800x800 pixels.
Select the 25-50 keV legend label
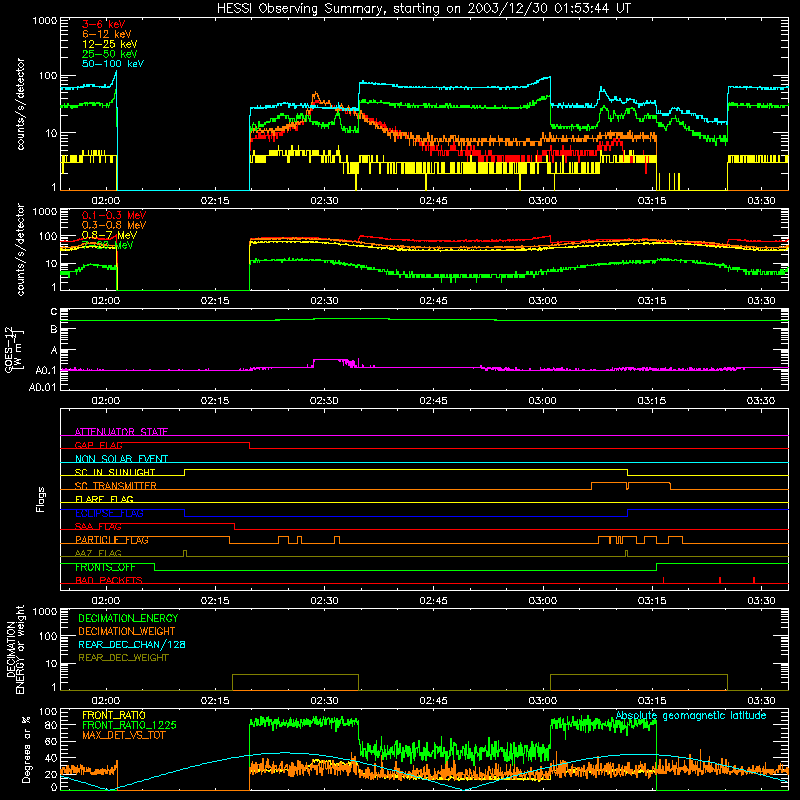point(110,54)
